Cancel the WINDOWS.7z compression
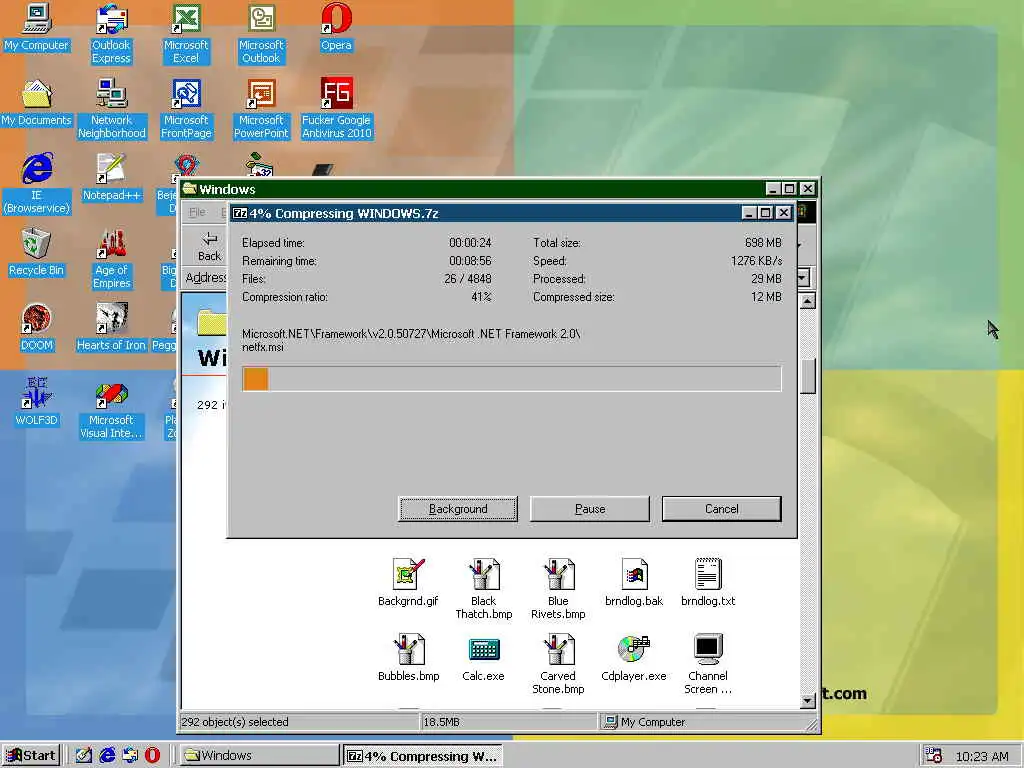 [x=722, y=509]
